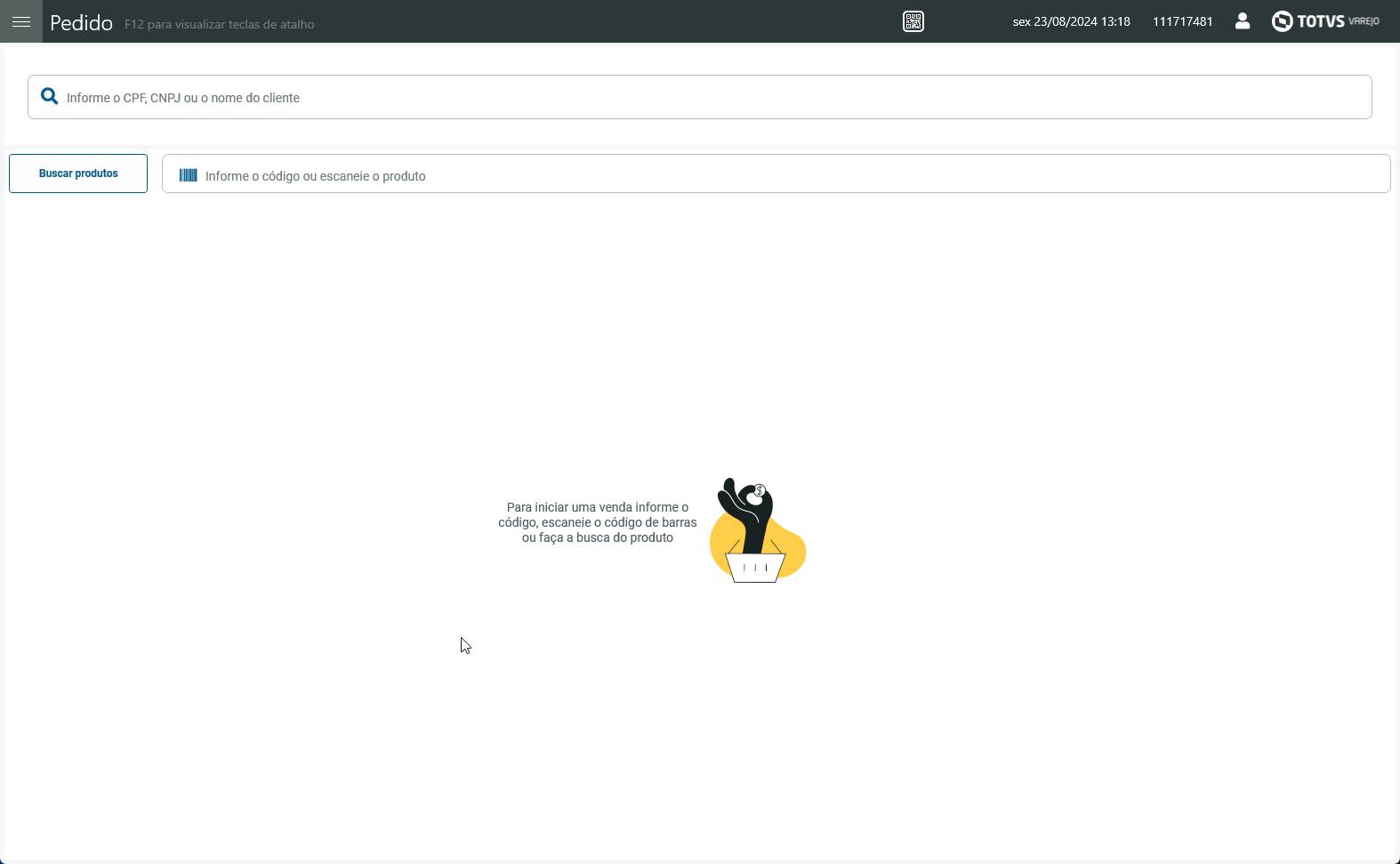Click the 111717481 code in the header
The width and height of the screenshot is (1400, 864).
tap(1183, 21)
